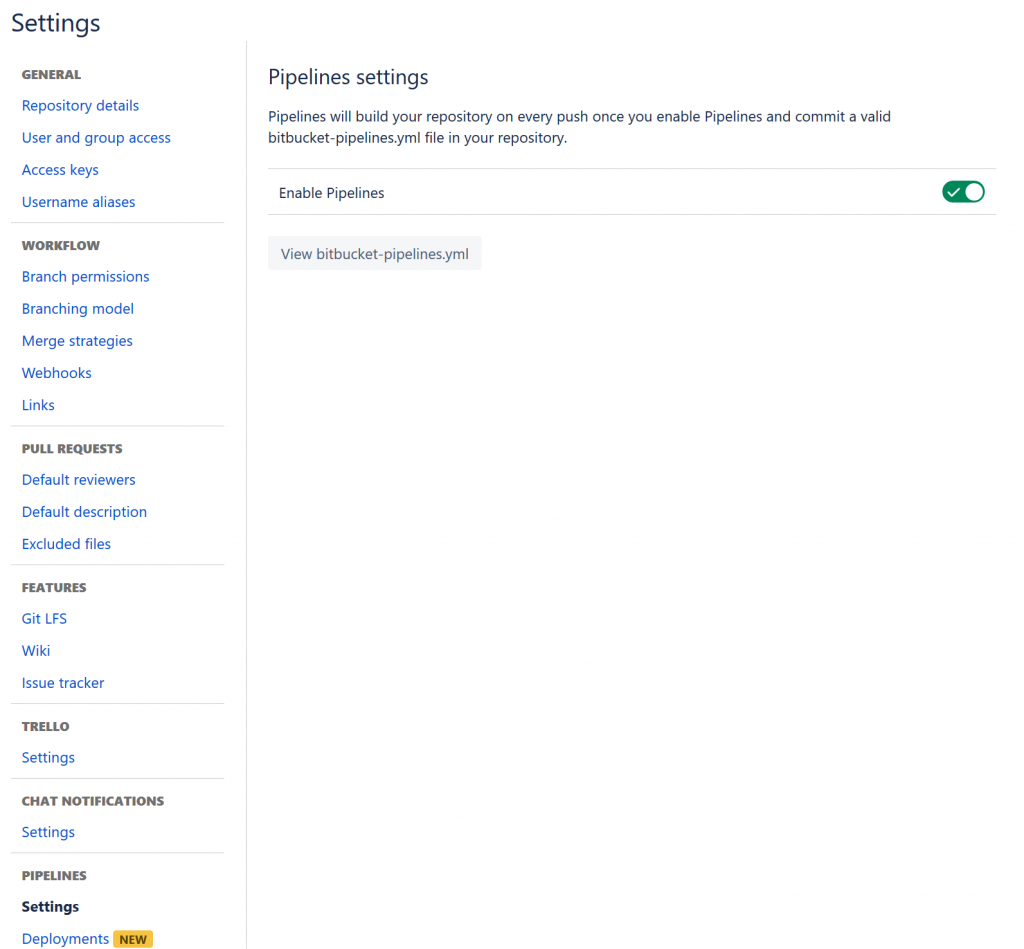This screenshot has width=1024, height=949.
Task: Select Webhooks in sidebar
Action: click(x=57, y=373)
